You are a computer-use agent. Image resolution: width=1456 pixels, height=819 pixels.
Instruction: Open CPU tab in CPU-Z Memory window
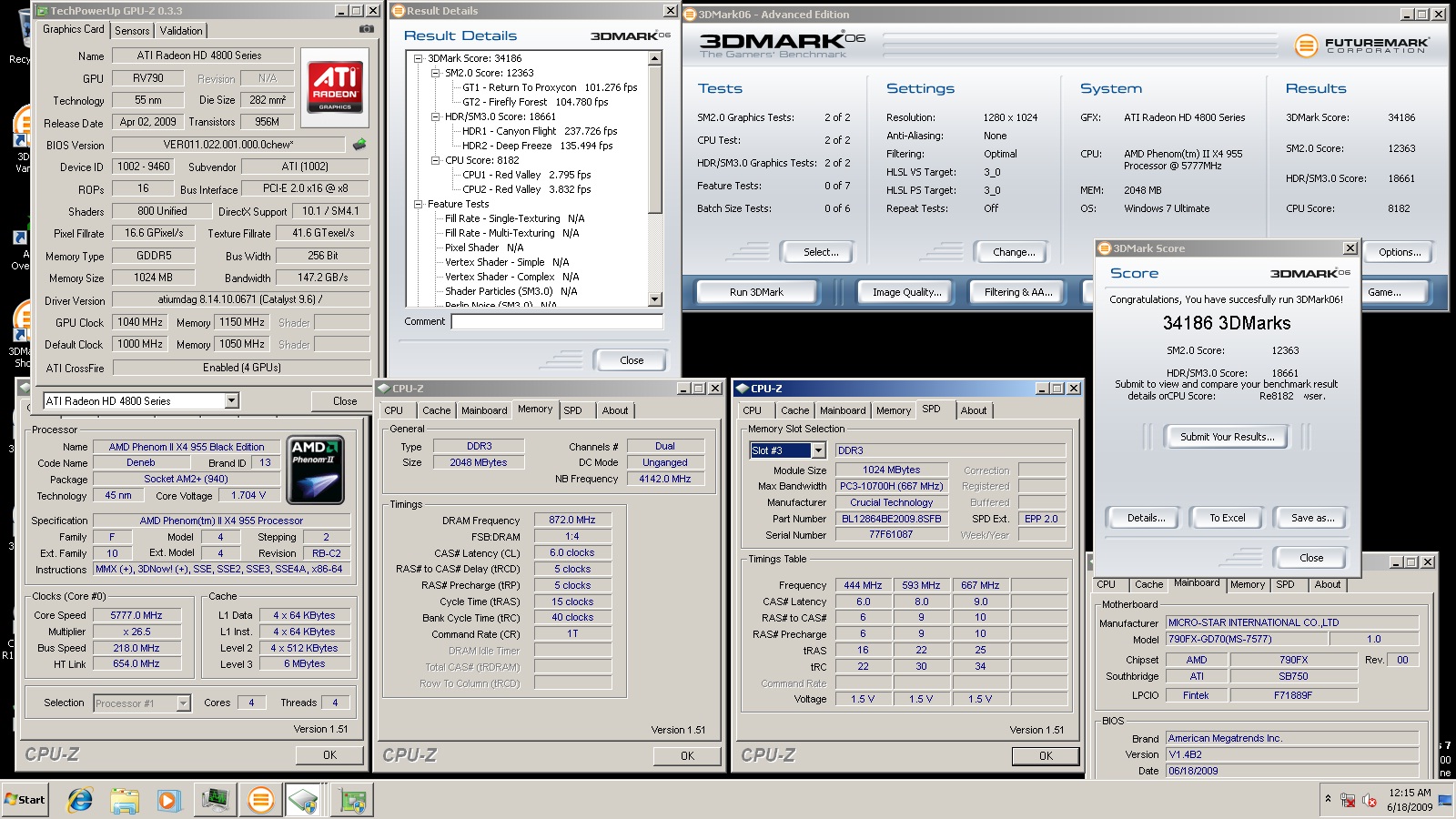(393, 410)
